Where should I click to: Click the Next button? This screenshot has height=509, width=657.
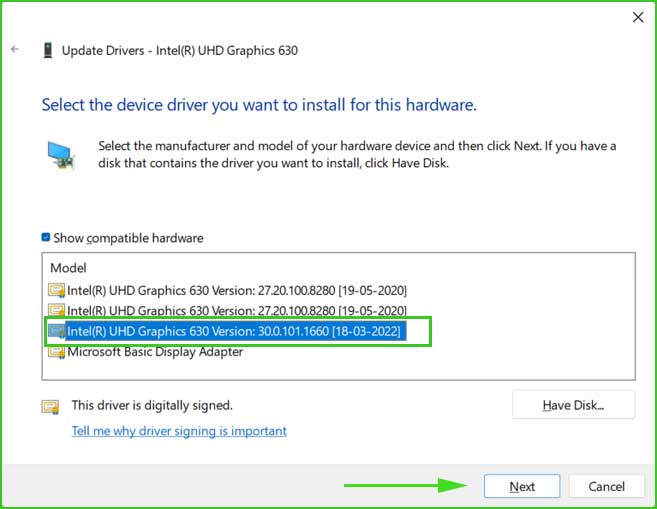(522, 486)
